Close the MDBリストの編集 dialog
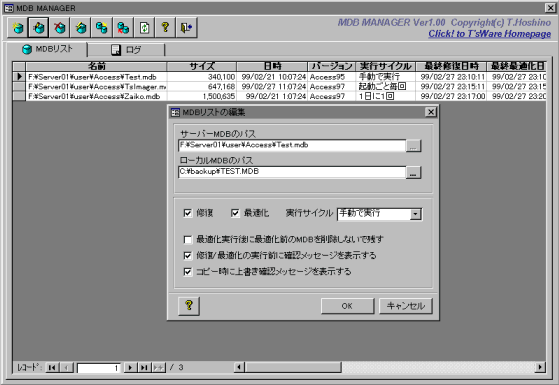The width and height of the screenshot is (559, 385). (x=431, y=112)
